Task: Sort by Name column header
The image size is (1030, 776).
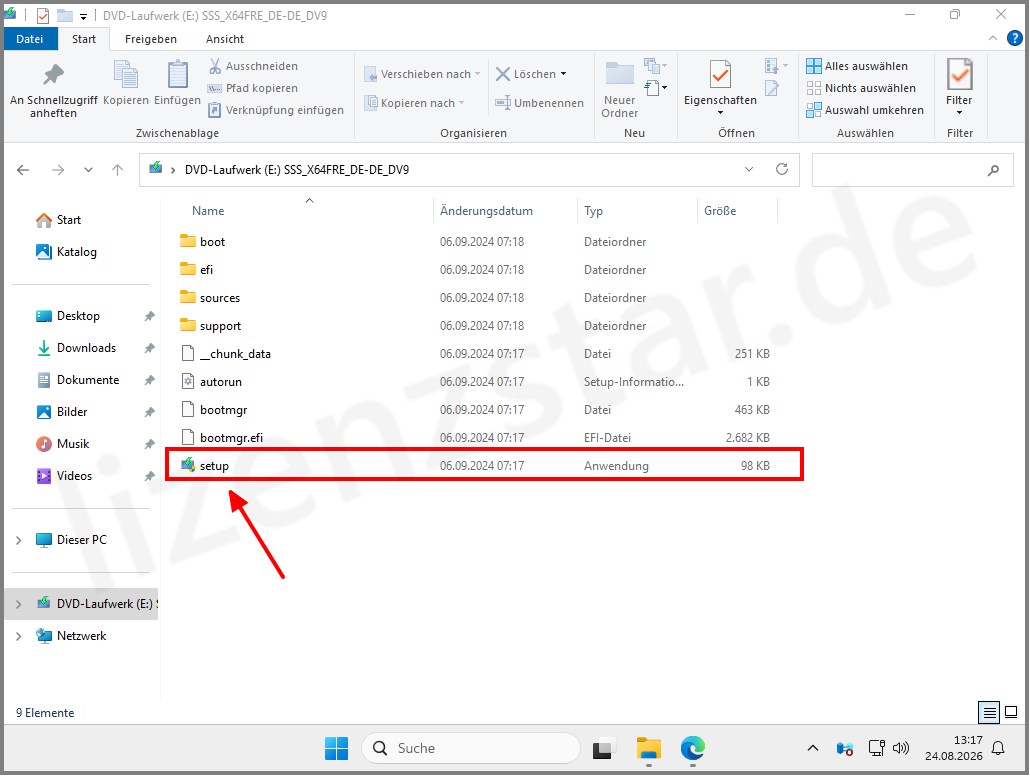Action: click(208, 211)
